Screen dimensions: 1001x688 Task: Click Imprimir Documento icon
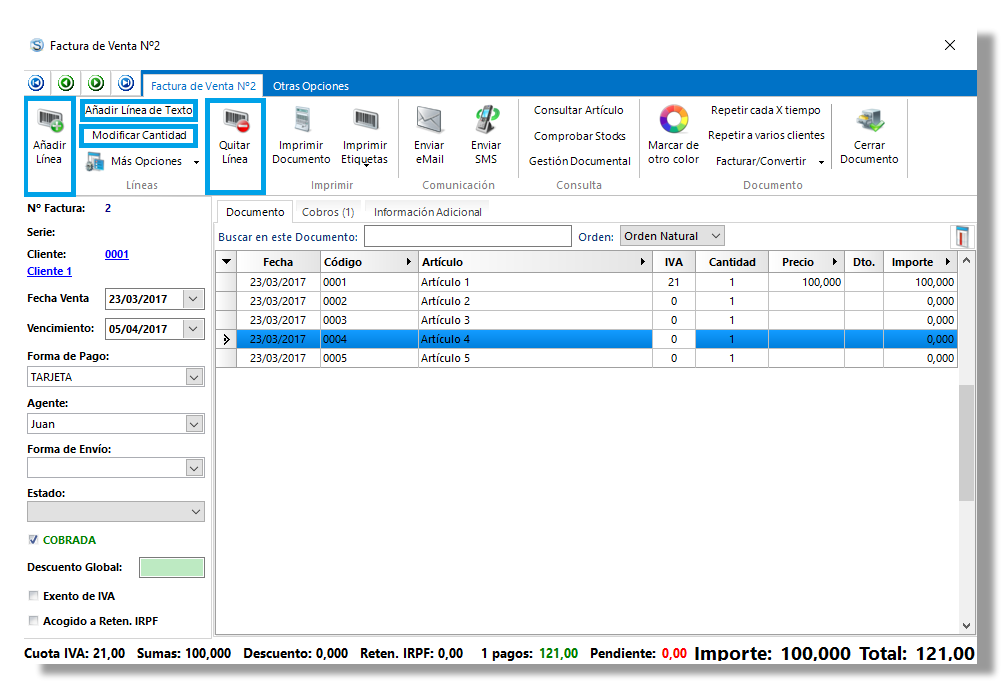(x=302, y=119)
